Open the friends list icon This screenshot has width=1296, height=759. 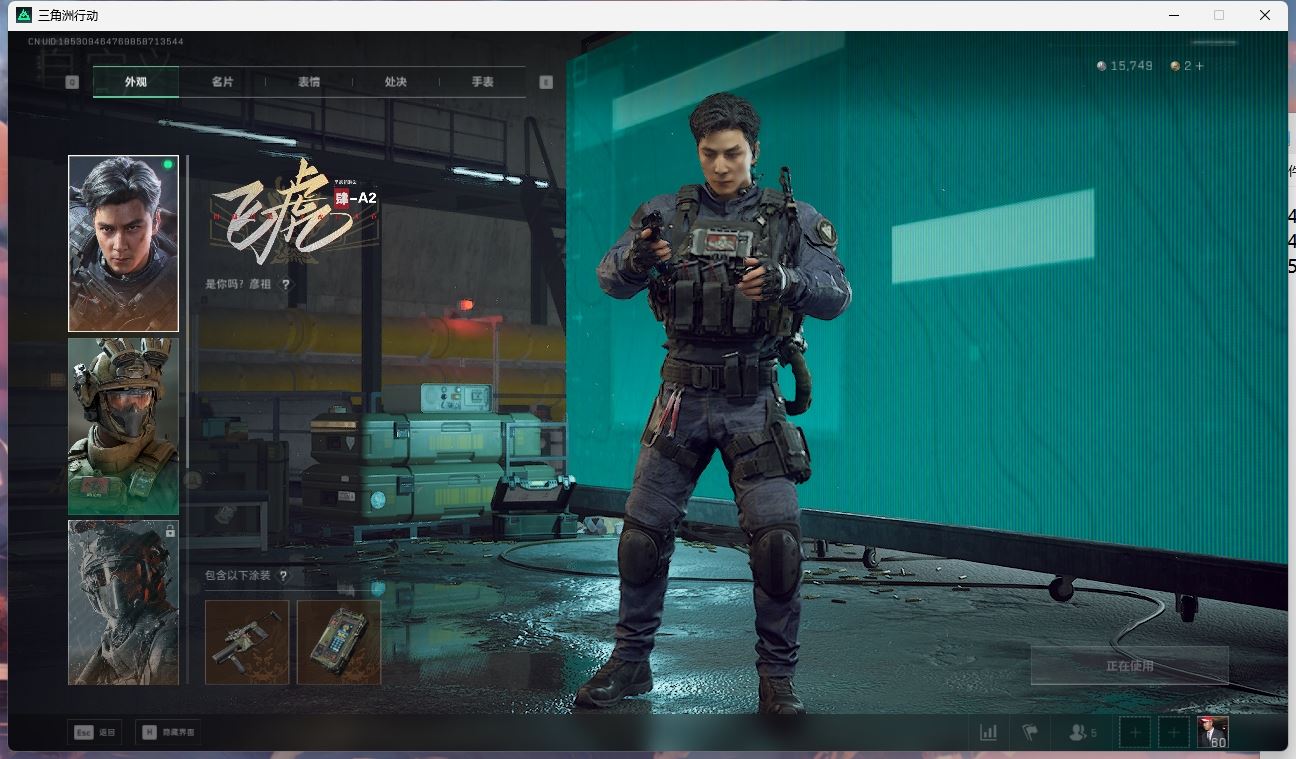[x=1081, y=733]
